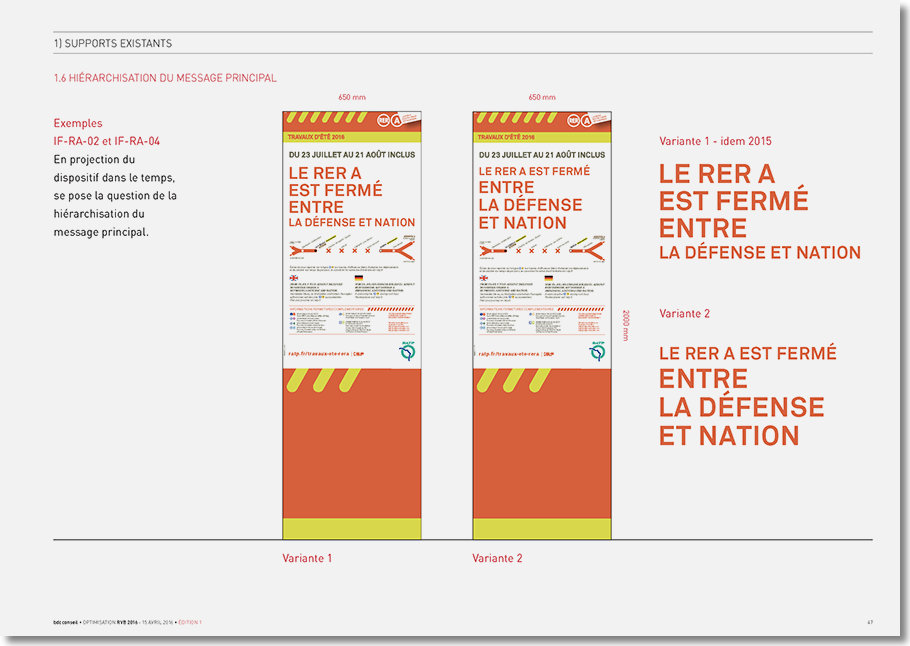Click the RER logo on the Variante 2 poster
This screenshot has width=910, height=646.
[x=573, y=120]
